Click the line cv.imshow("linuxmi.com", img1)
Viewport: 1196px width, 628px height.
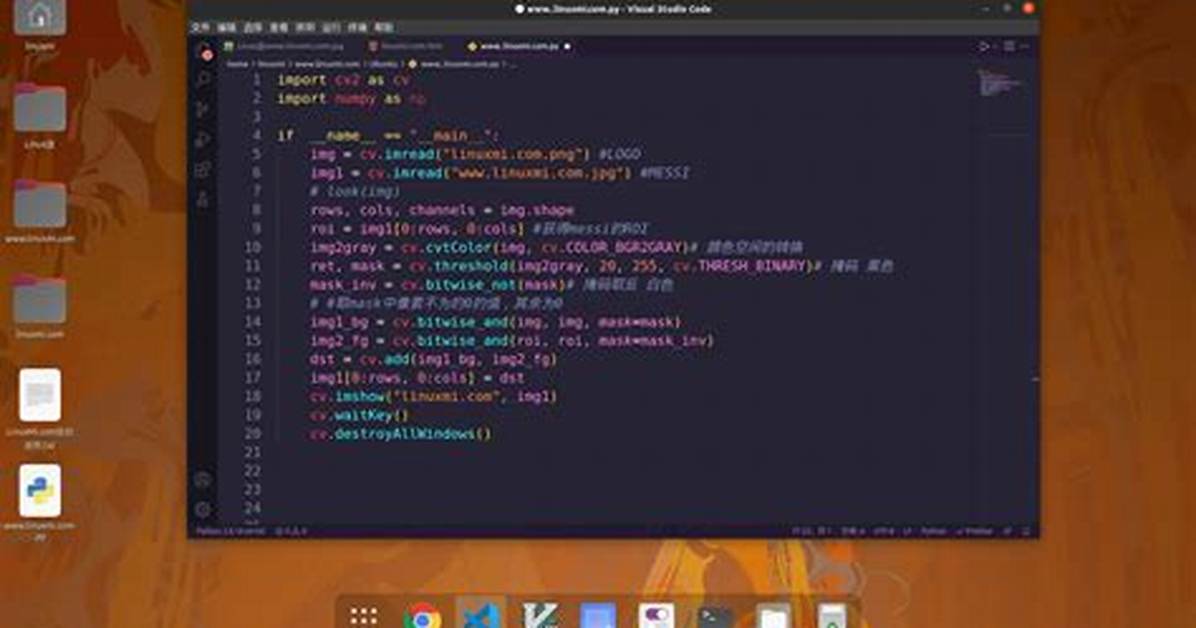pos(433,396)
